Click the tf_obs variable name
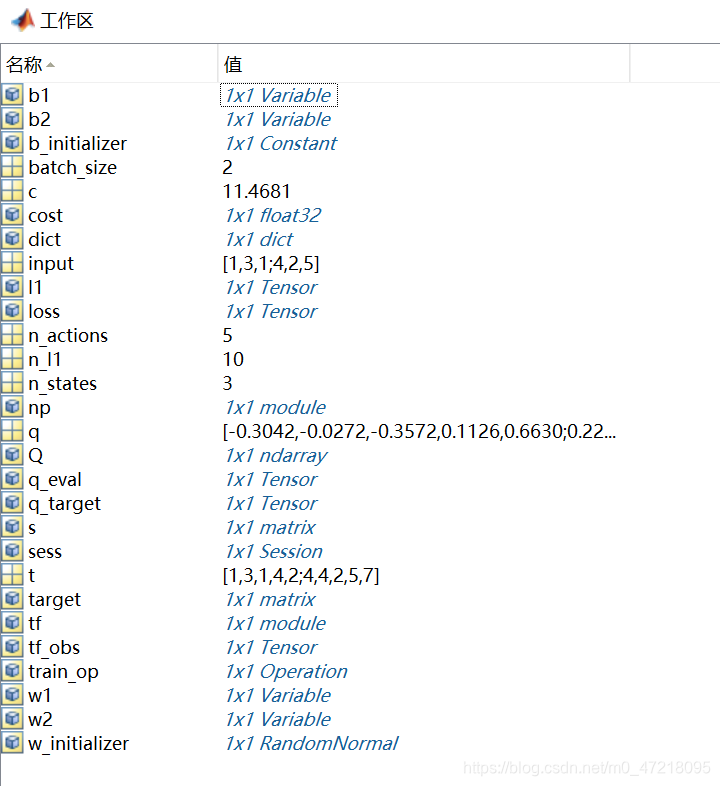Image resolution: width=720 pixels, height=786 pixels. pos(54,648)
